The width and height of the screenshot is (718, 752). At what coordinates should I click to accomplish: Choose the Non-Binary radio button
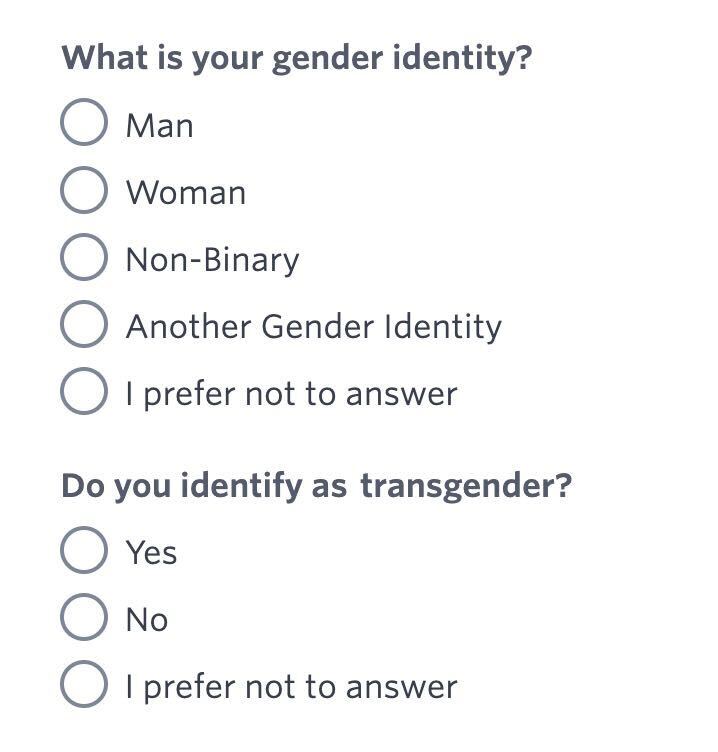coord(84,259)
